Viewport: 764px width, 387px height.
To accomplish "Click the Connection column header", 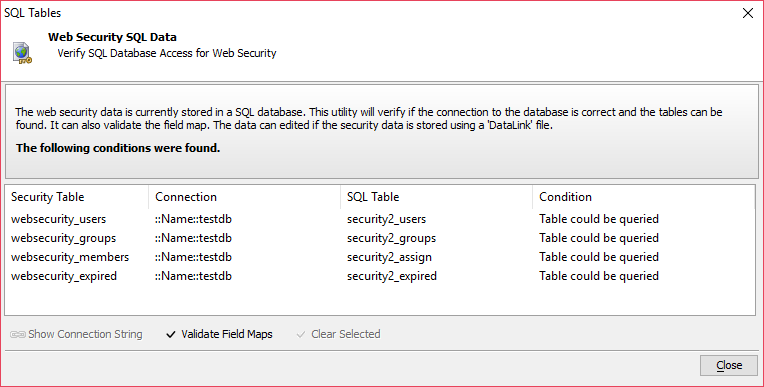I will tap(244, 197).
